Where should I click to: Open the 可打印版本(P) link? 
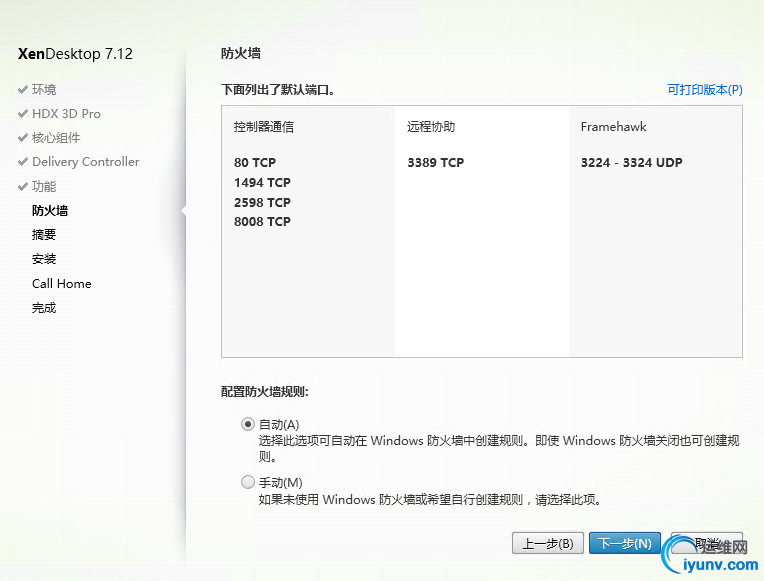tap(705, 90)
